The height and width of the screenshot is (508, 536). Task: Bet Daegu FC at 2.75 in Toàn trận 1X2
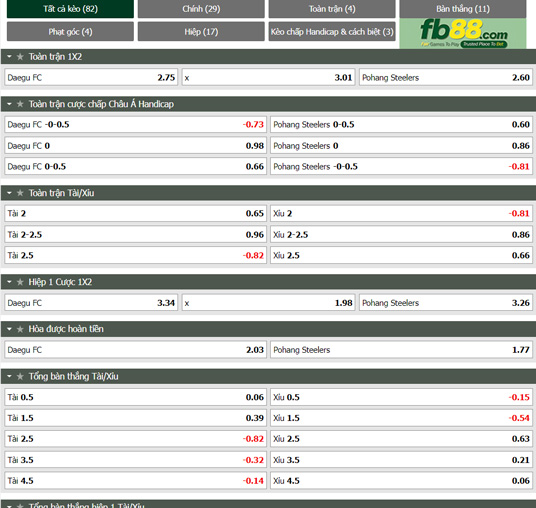pos(91,78)
